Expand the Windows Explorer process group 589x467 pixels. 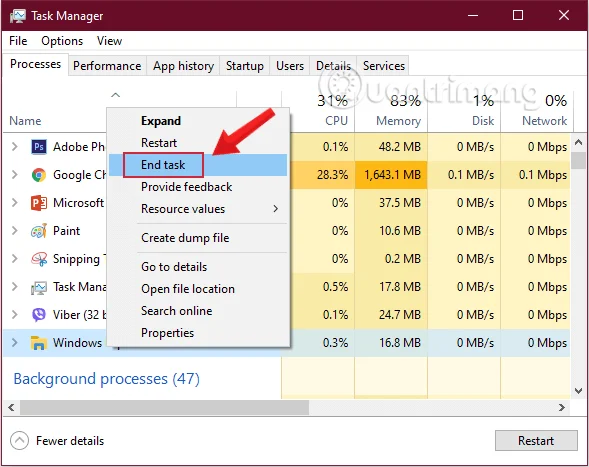click(15, 343)
